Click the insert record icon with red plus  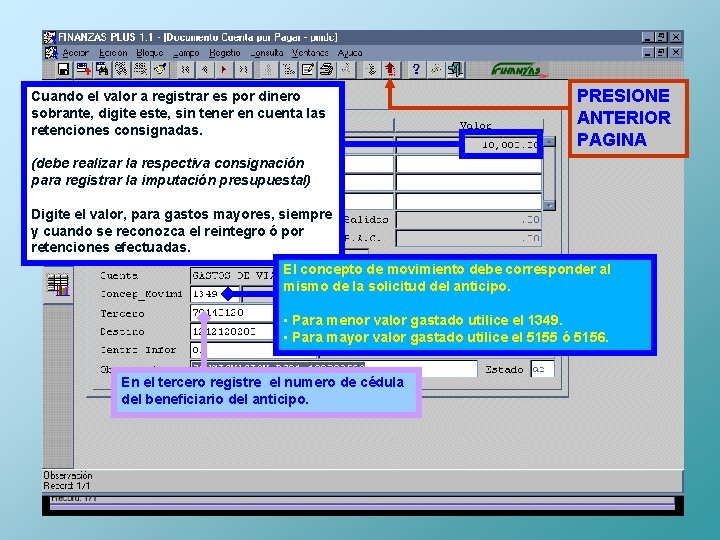(84, 69)
